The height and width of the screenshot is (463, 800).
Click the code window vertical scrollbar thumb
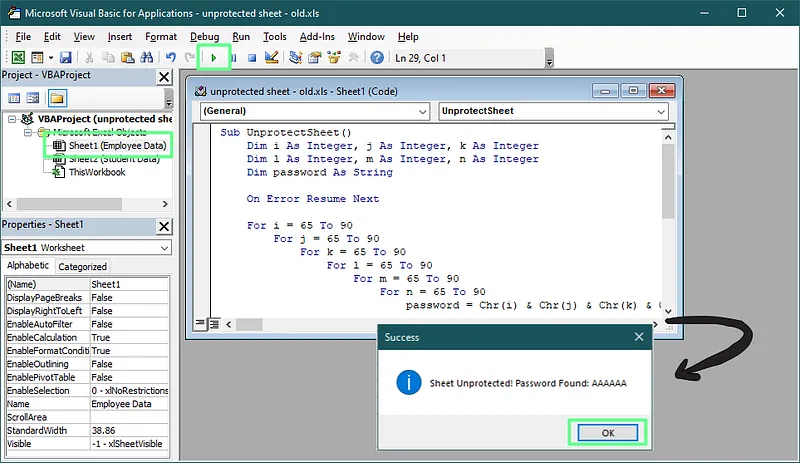tap(668, 181)
